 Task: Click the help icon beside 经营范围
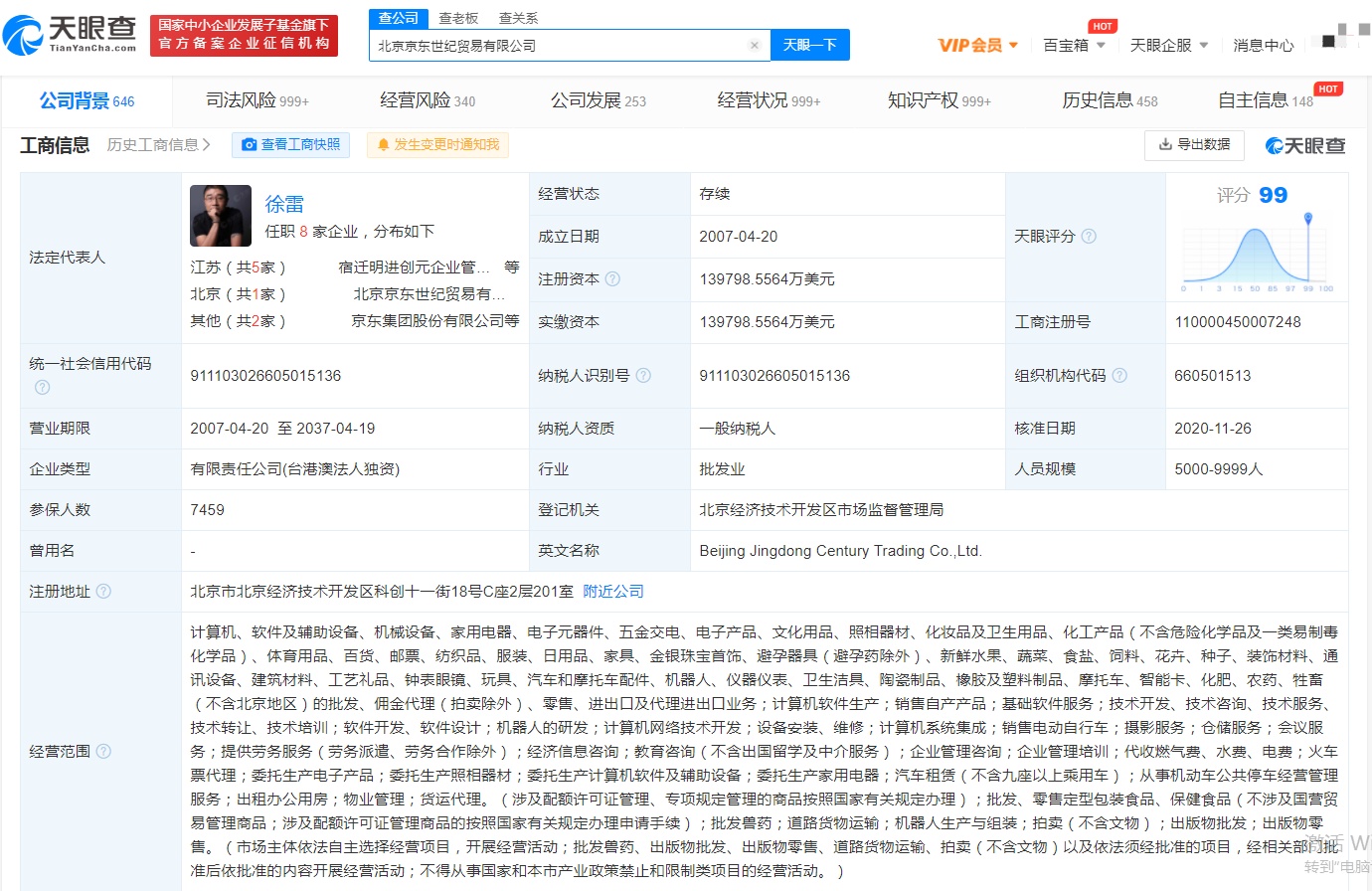[103, 752]
